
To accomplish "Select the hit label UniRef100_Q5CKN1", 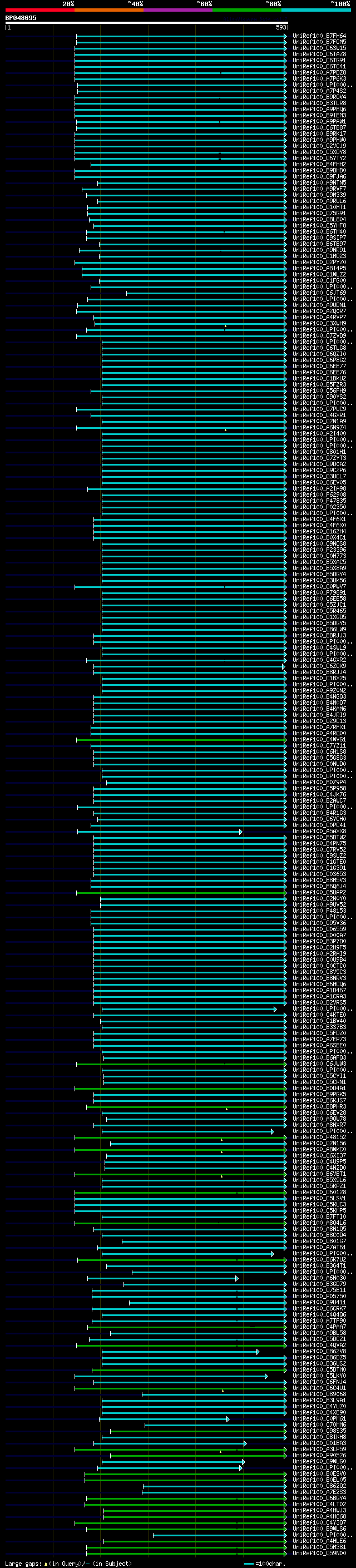I will [319, 1082].
